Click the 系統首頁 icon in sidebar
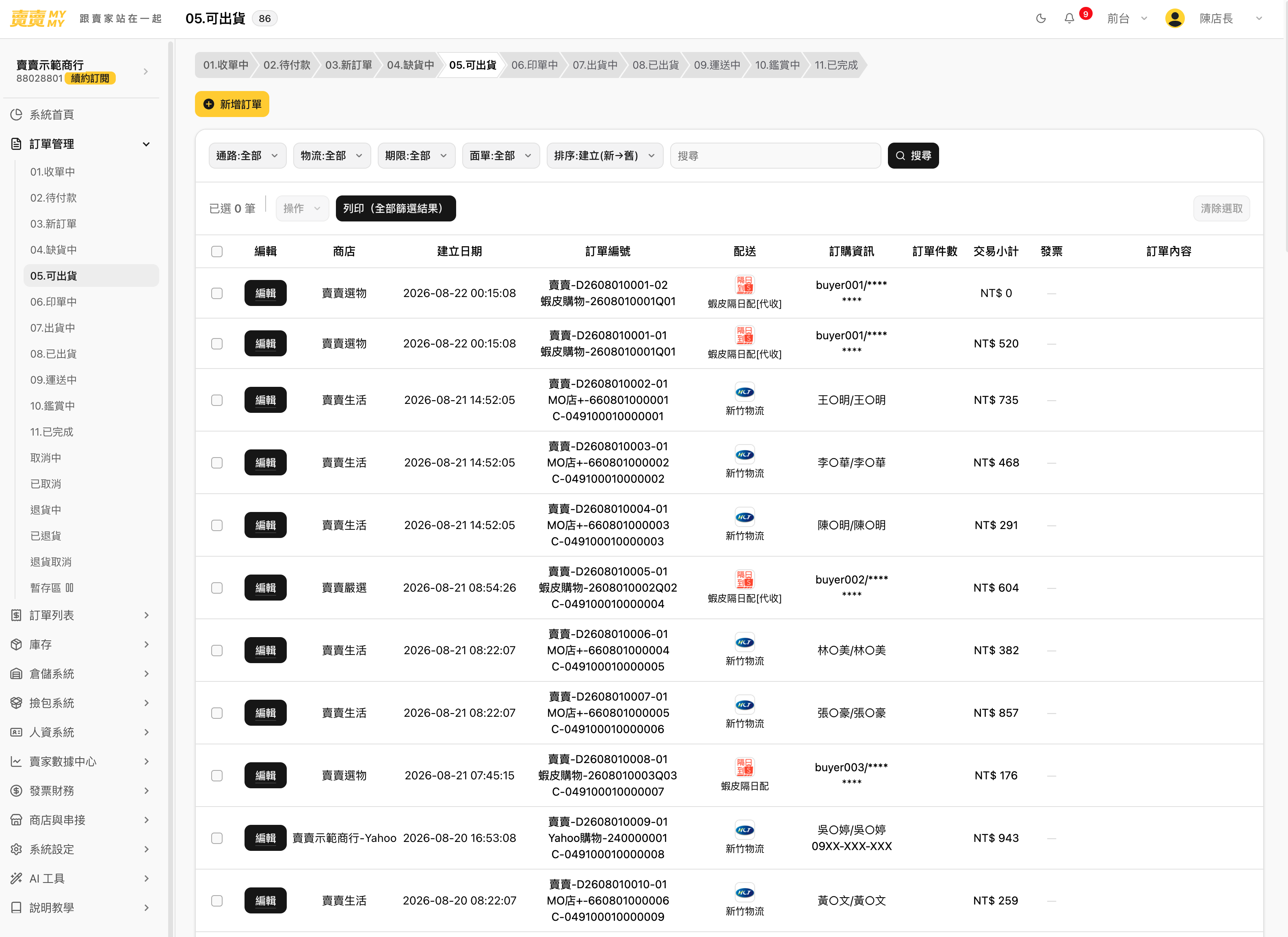The width and height of the screenshot is (1288, 937). click(17, 115)
